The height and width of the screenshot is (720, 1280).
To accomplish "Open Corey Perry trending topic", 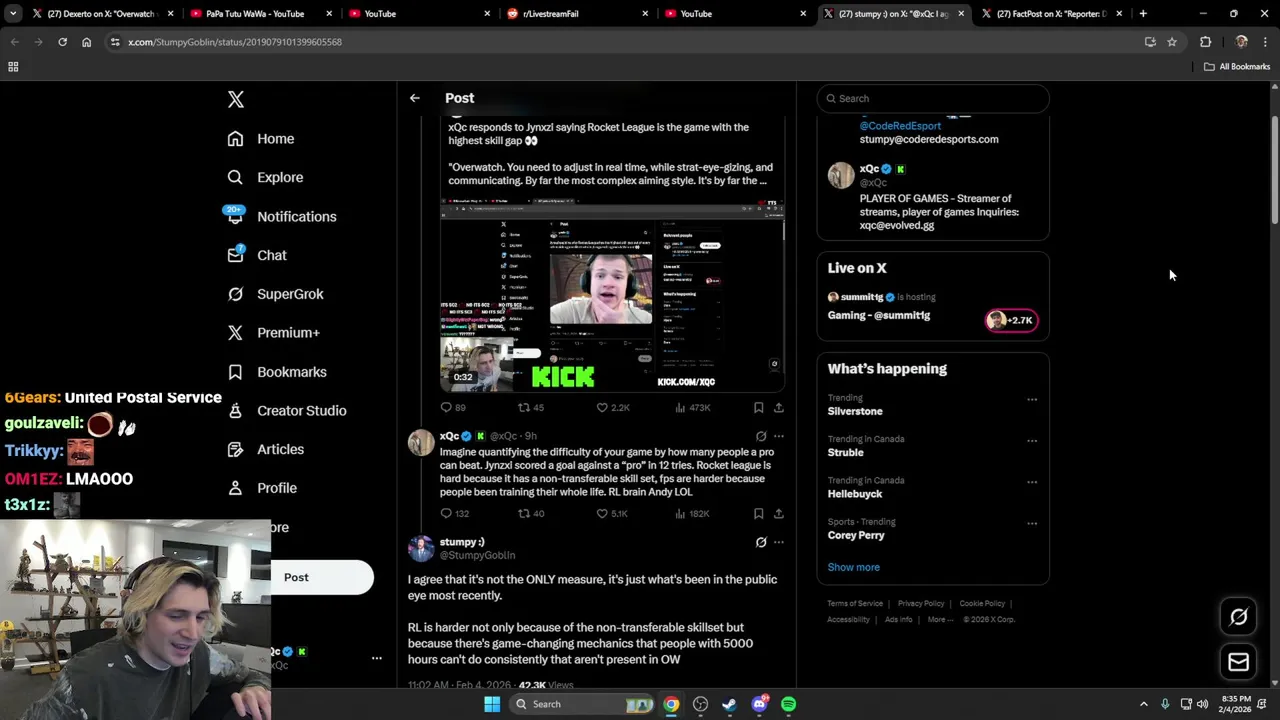I will tap(856, 535).
